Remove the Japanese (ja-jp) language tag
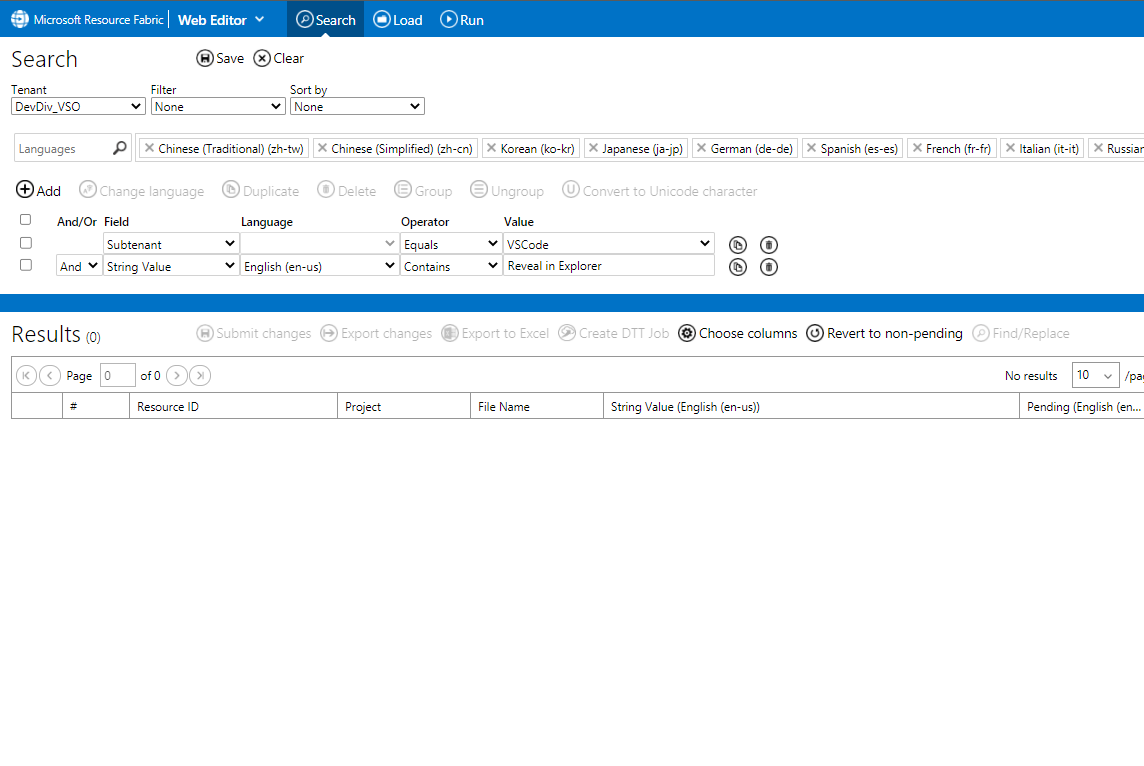Image resolution: width=1144 pixels, height=766 pixels. (x=593, y=148)
